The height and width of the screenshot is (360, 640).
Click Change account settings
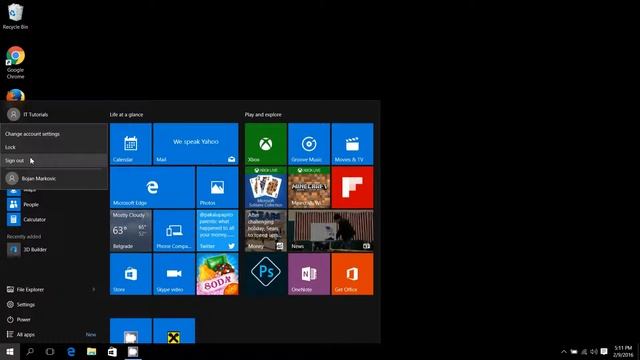point(54,134)
